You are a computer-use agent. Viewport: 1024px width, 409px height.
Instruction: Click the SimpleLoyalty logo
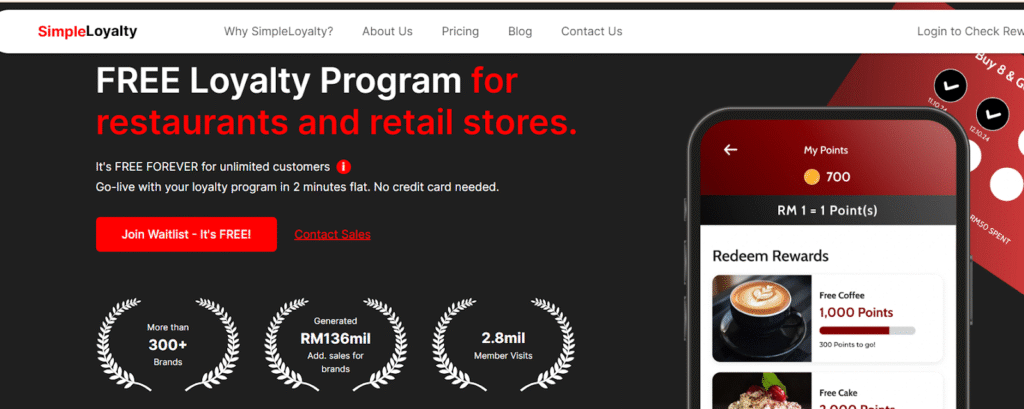click(87, 31)
